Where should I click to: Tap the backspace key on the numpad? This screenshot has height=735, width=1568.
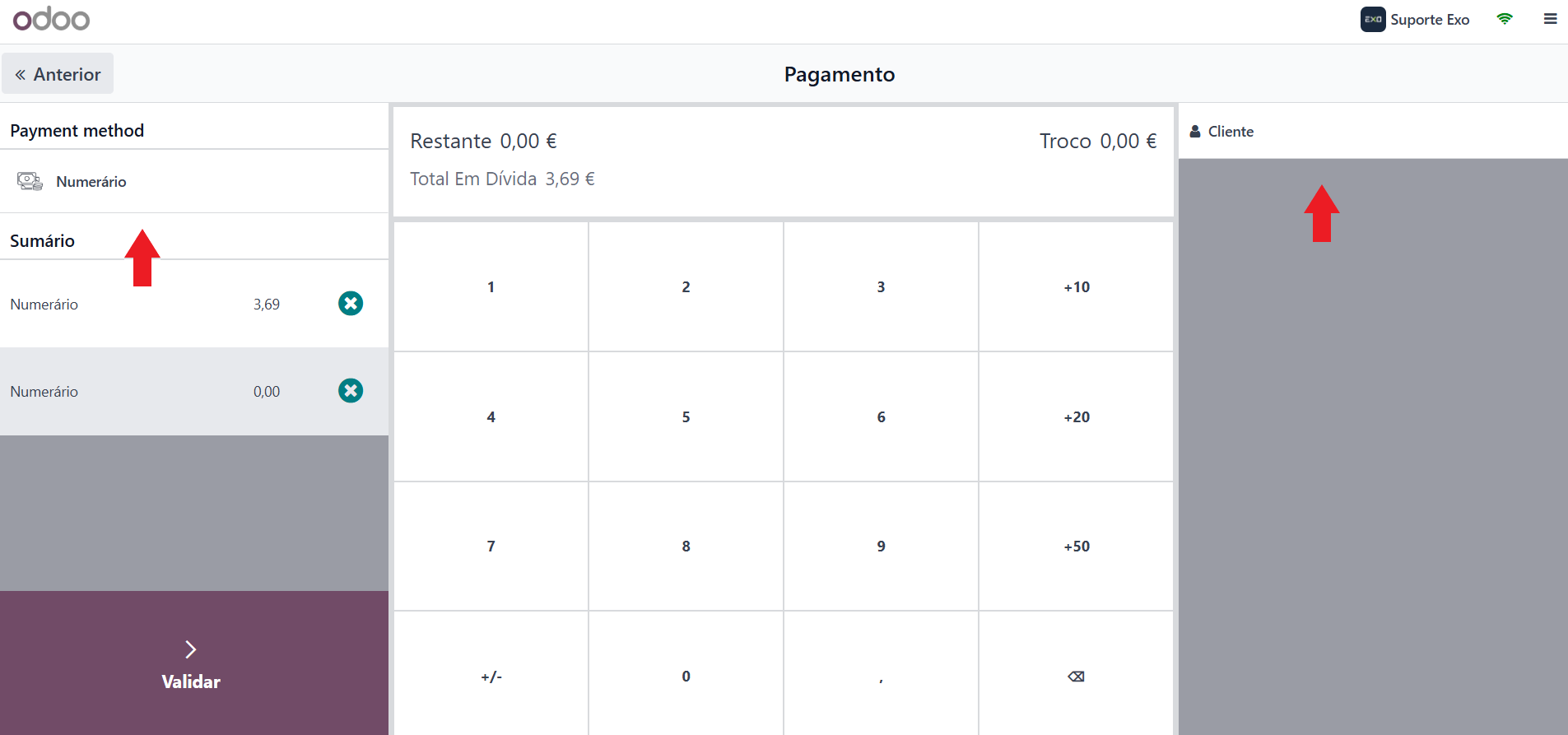click(1076, 676)
